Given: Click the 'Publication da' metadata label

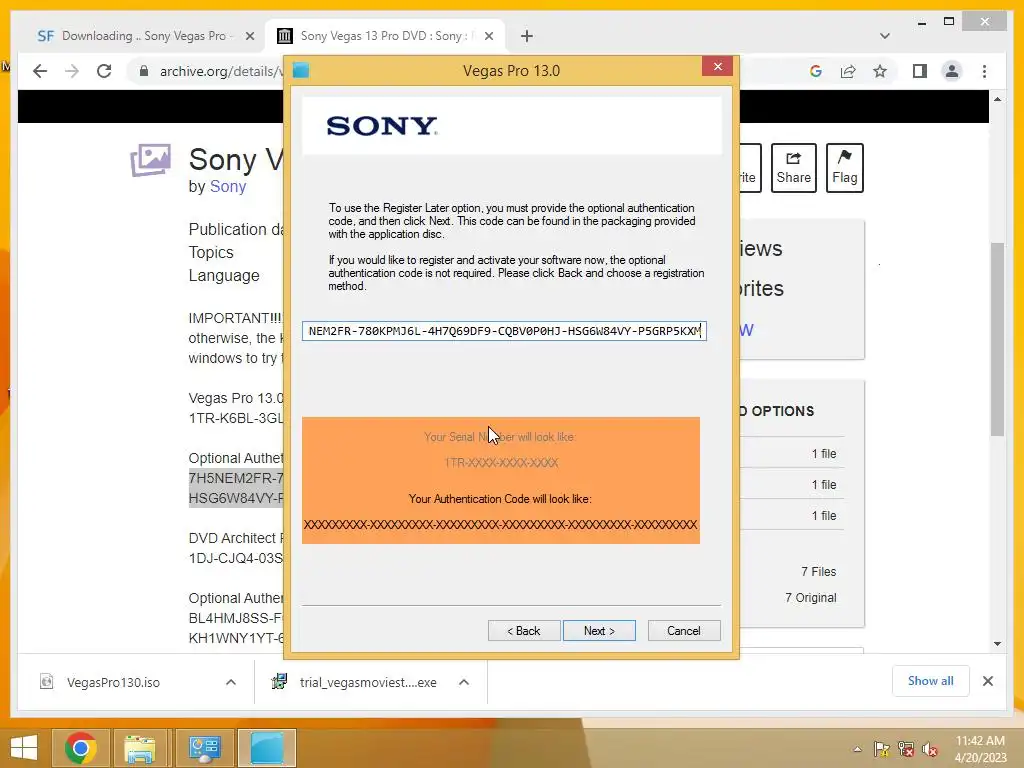Looking at the screenshot, I should click(x=236, y=229).
